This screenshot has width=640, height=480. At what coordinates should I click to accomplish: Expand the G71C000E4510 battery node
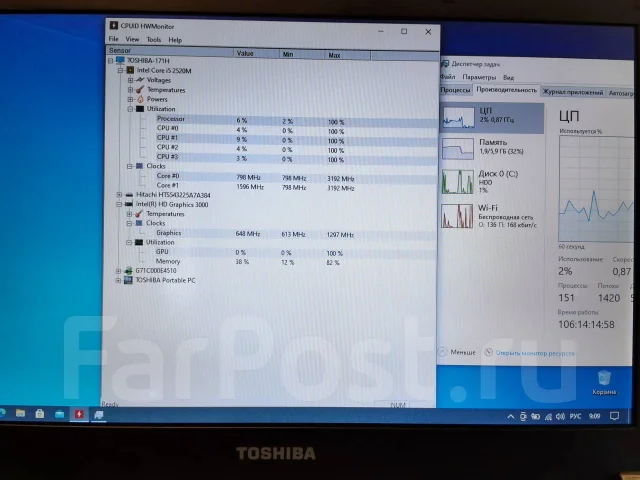(118, 271)
